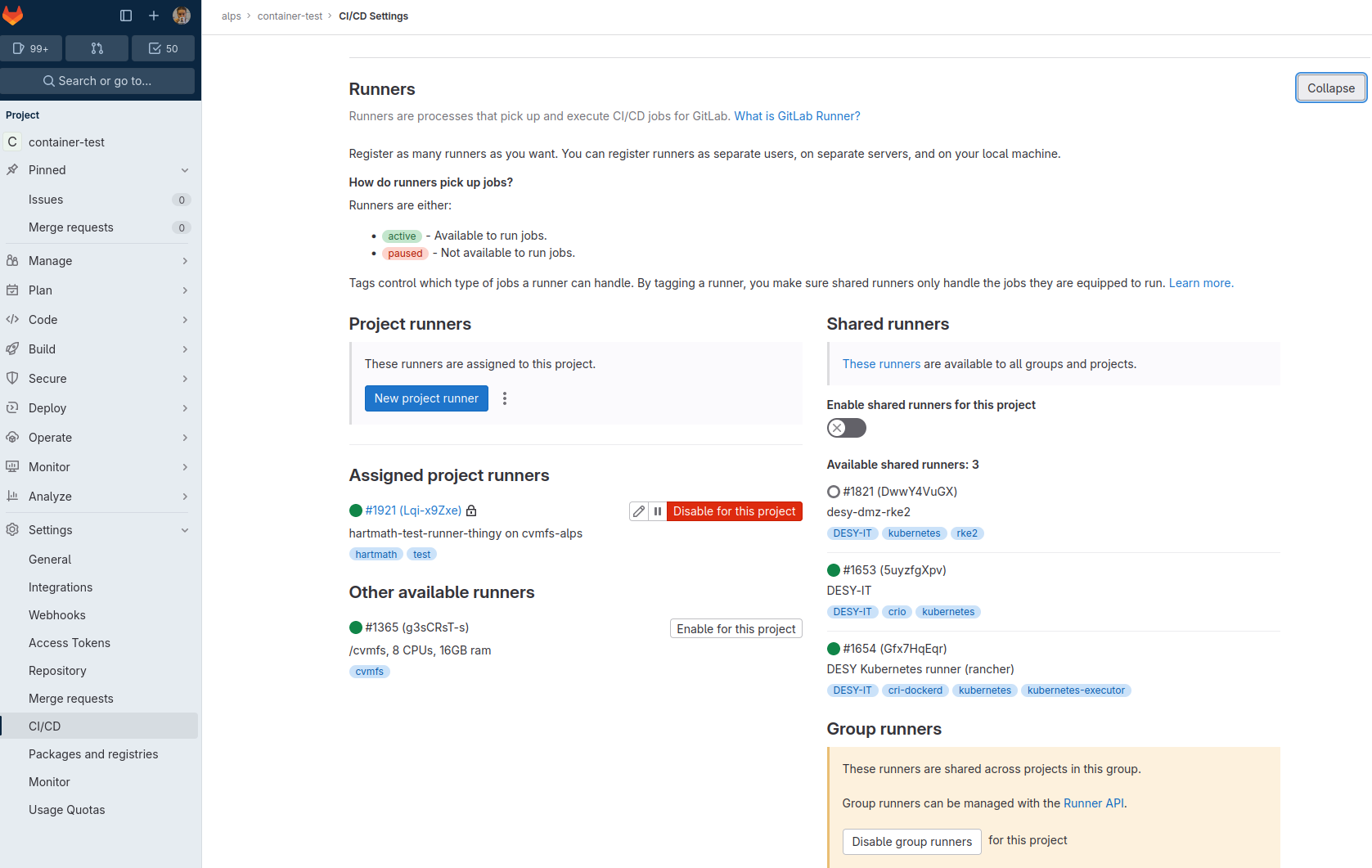1372x868 pixels.
Task: Click the GitLab logo home icon
Action: pos(13,16)
